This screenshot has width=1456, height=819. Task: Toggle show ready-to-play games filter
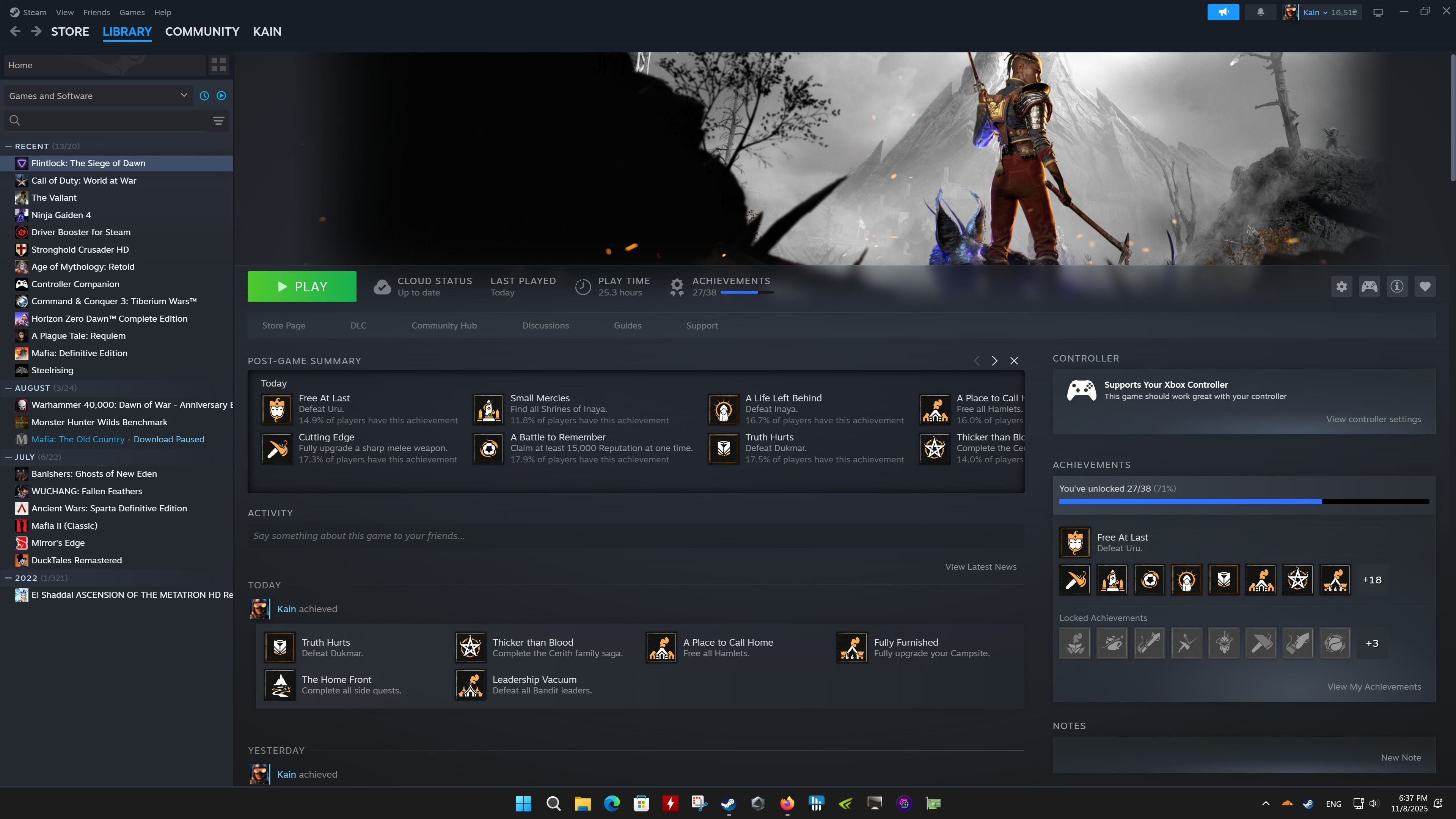tap(221, 96)
